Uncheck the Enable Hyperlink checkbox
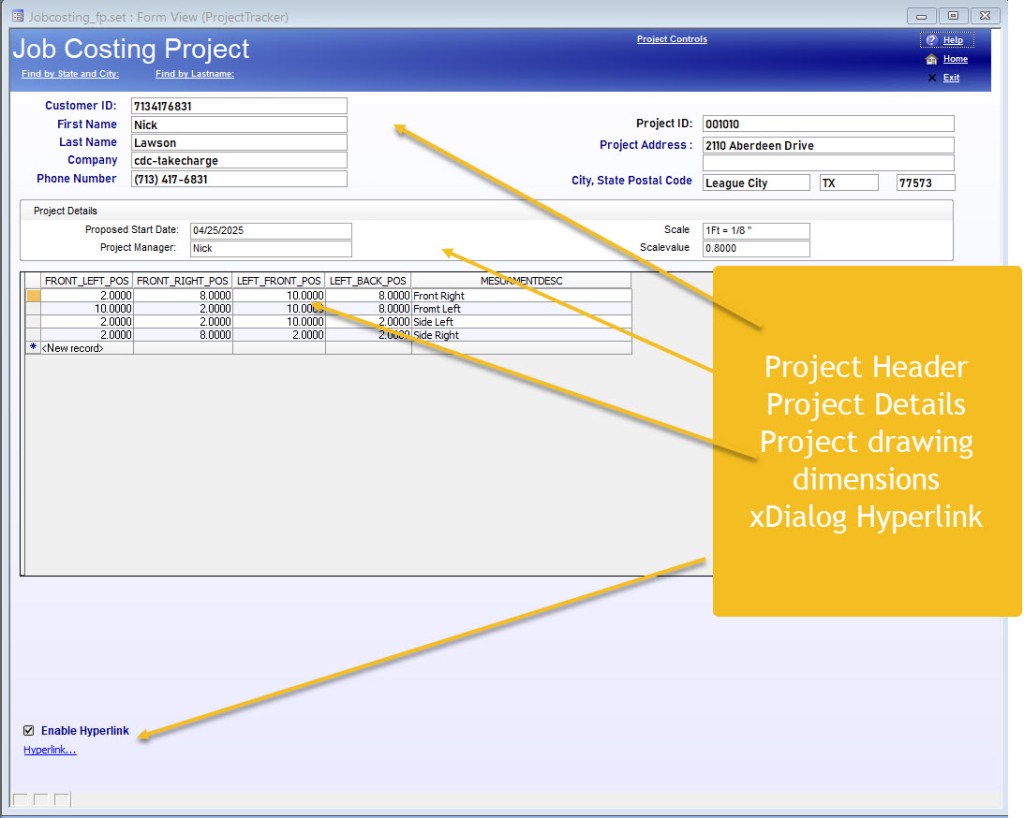The image size is (1024, 818). pos(29,731)
